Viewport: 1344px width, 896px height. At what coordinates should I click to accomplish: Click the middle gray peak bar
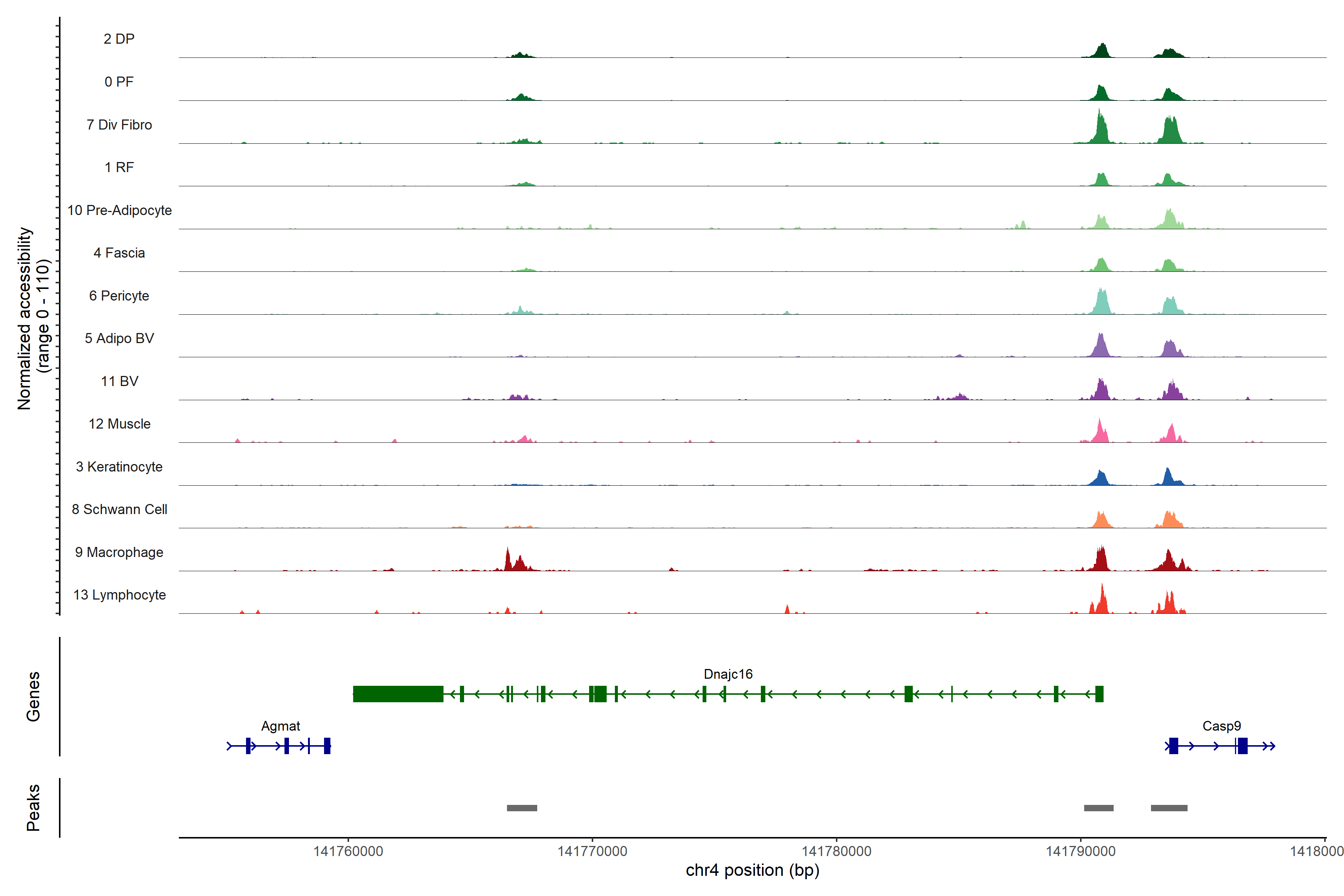[1098, 808]
